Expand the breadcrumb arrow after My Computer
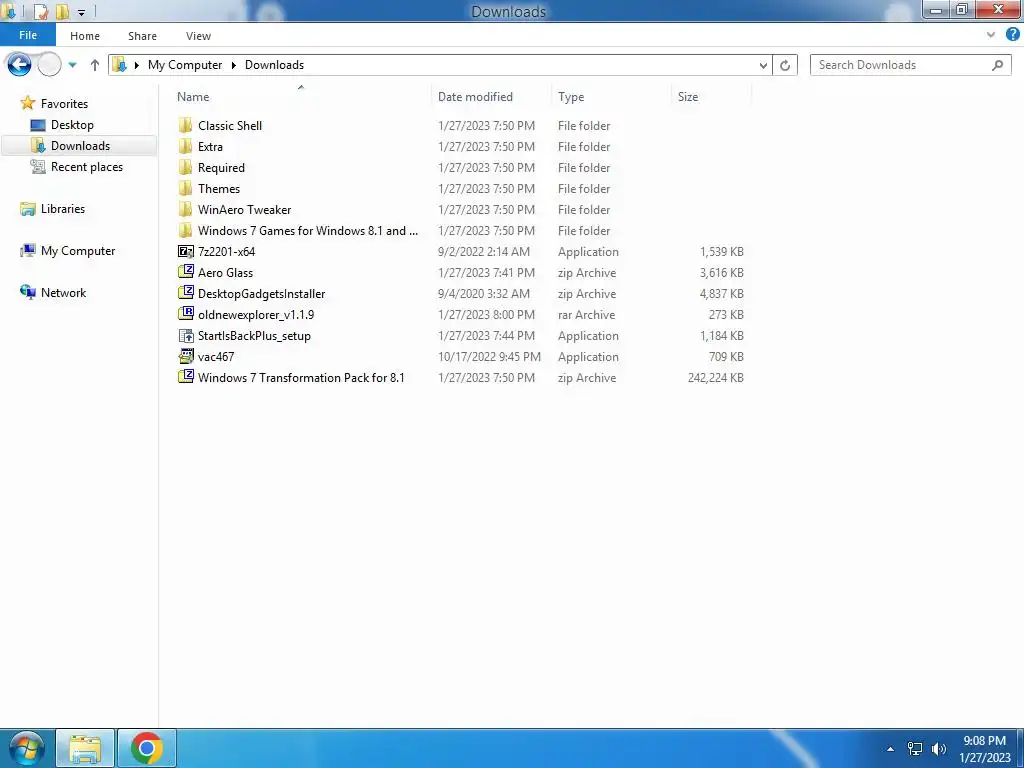Screen dimensions: 1024x768 point(233,65)
